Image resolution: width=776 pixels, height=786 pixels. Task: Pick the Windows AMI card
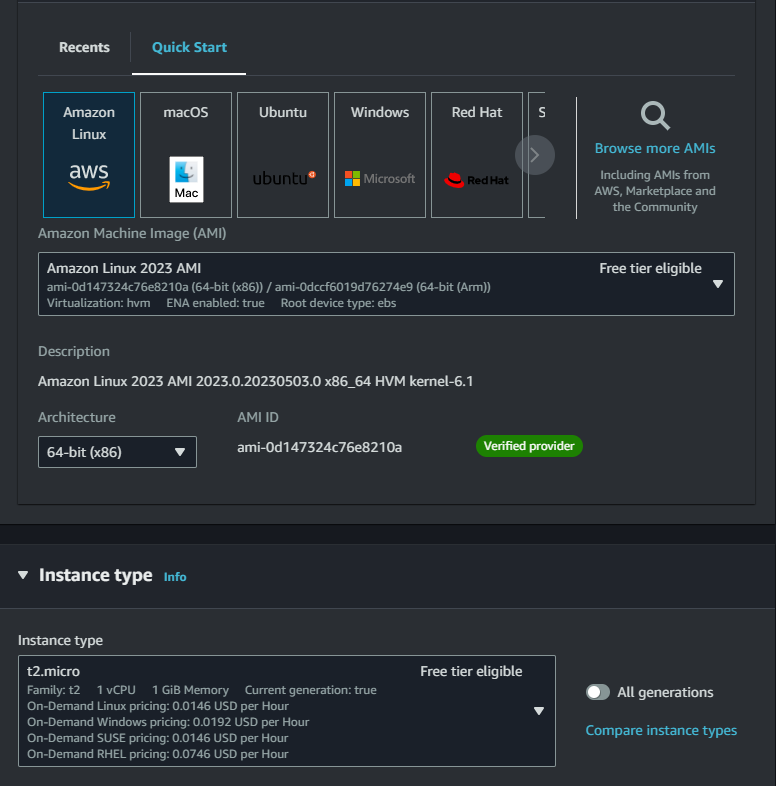[x=380, y=155]
